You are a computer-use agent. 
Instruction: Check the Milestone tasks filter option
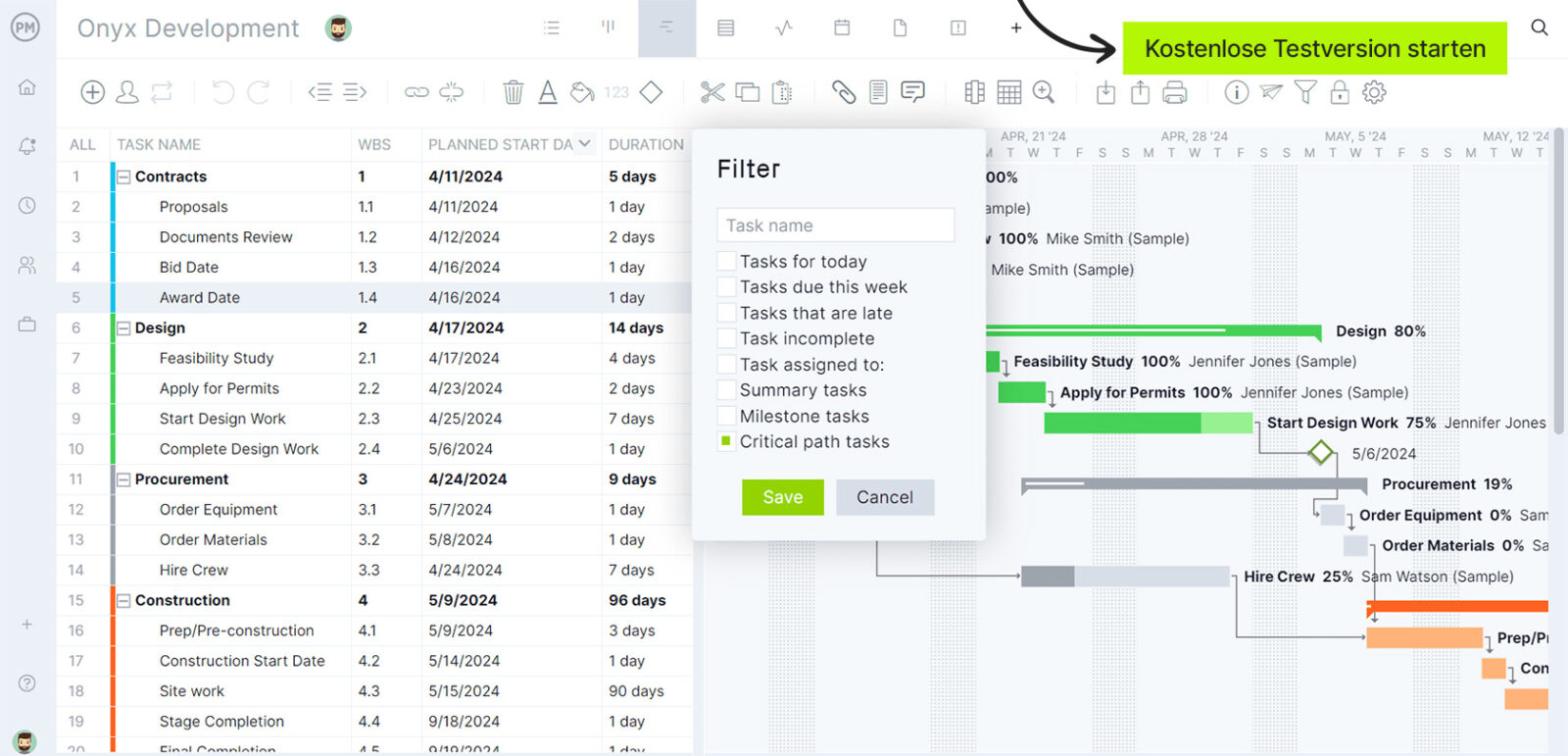[x=726, y=417]
